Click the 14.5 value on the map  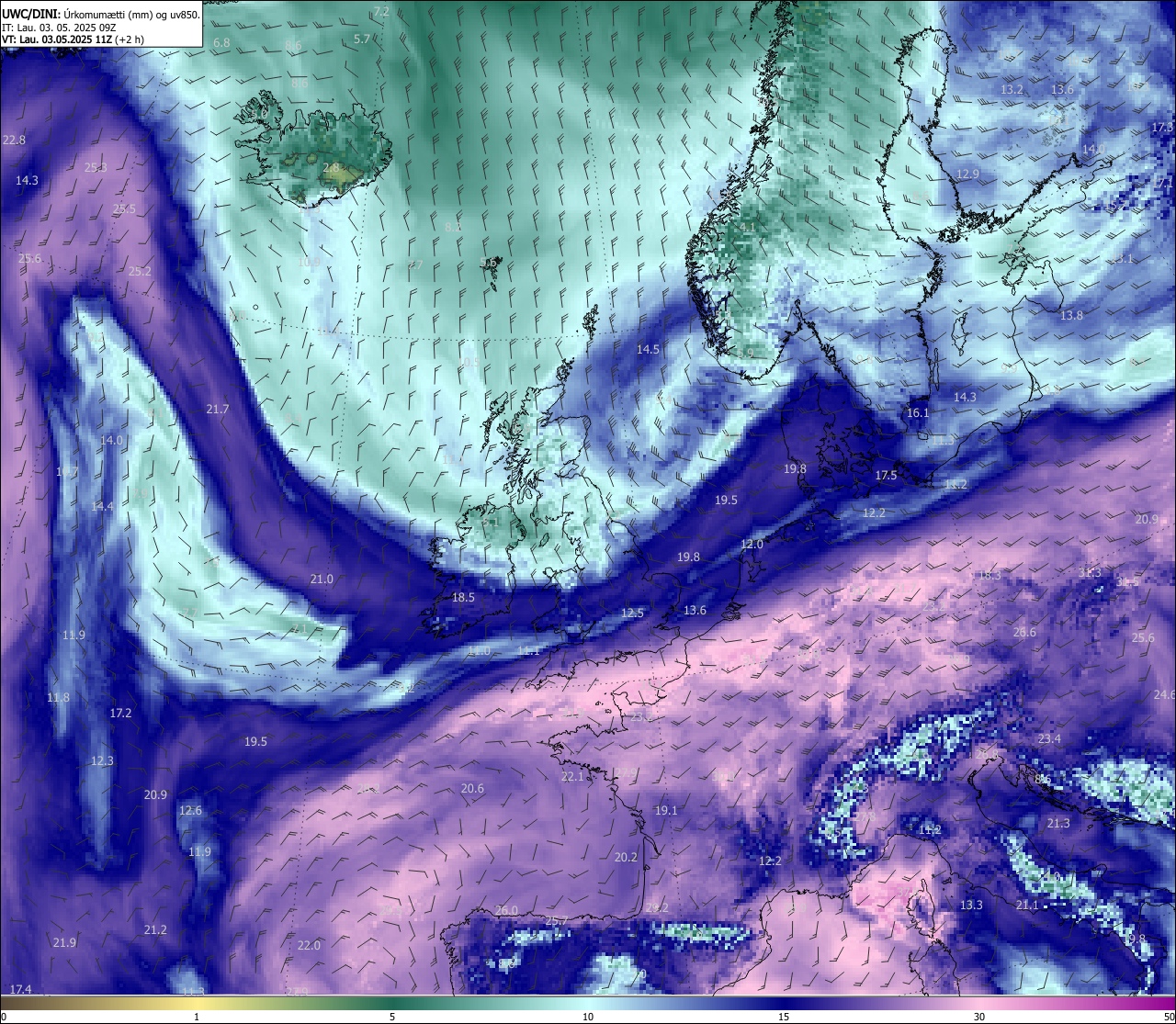[648, 350]
